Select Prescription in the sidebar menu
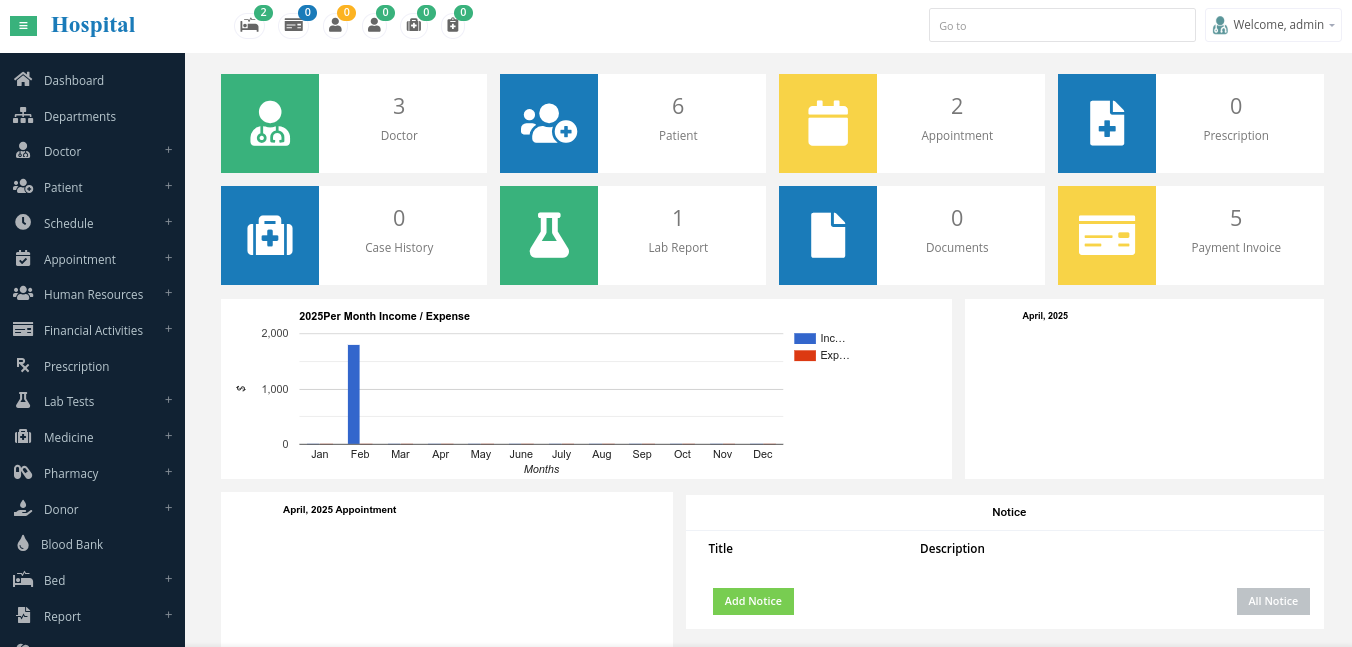The width and height of the screenshot is (1352, 647). [76, 366]
